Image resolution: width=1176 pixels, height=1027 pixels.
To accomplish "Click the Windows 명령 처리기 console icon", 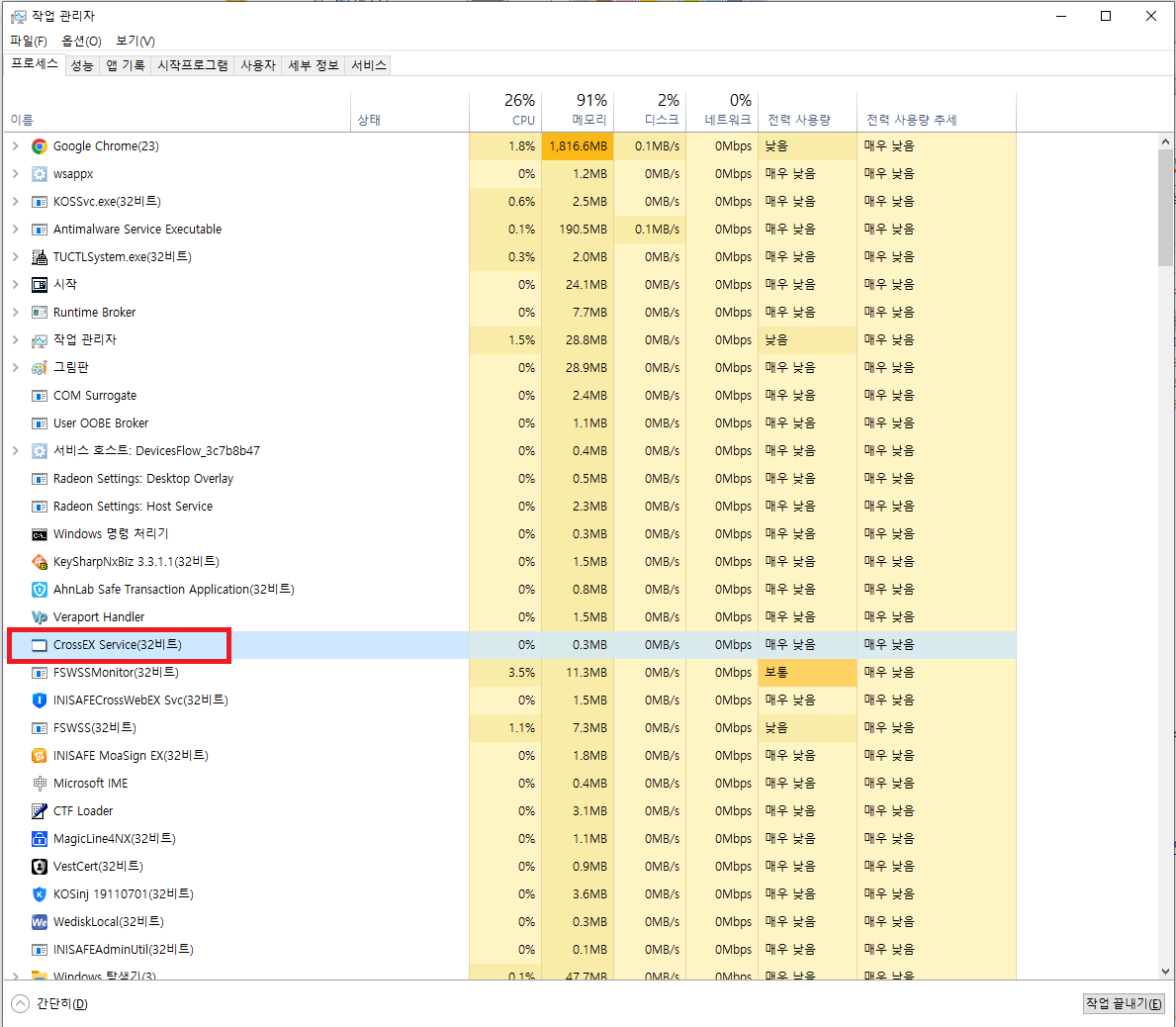I will coord(39,535).
